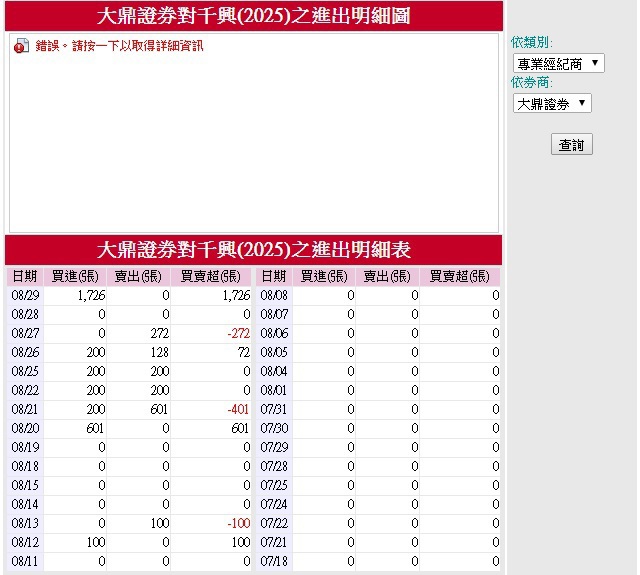The width and height of the screenshot is (640, 575).
Task: Select the 08/13 date cell
Action: (x=25, y=523)
